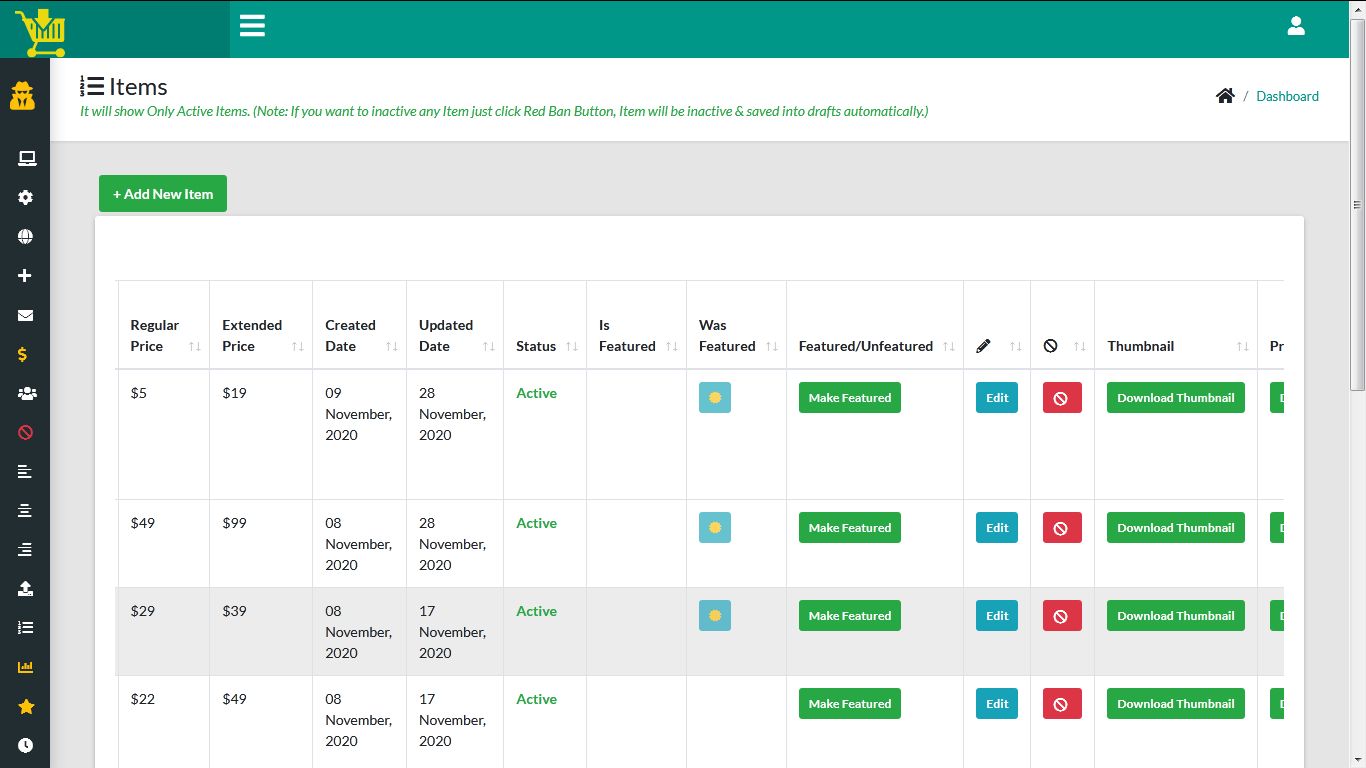1366x768 pixels.
Task: Click the Dashboard breadcrumb link
Action: pos(1287,96)
